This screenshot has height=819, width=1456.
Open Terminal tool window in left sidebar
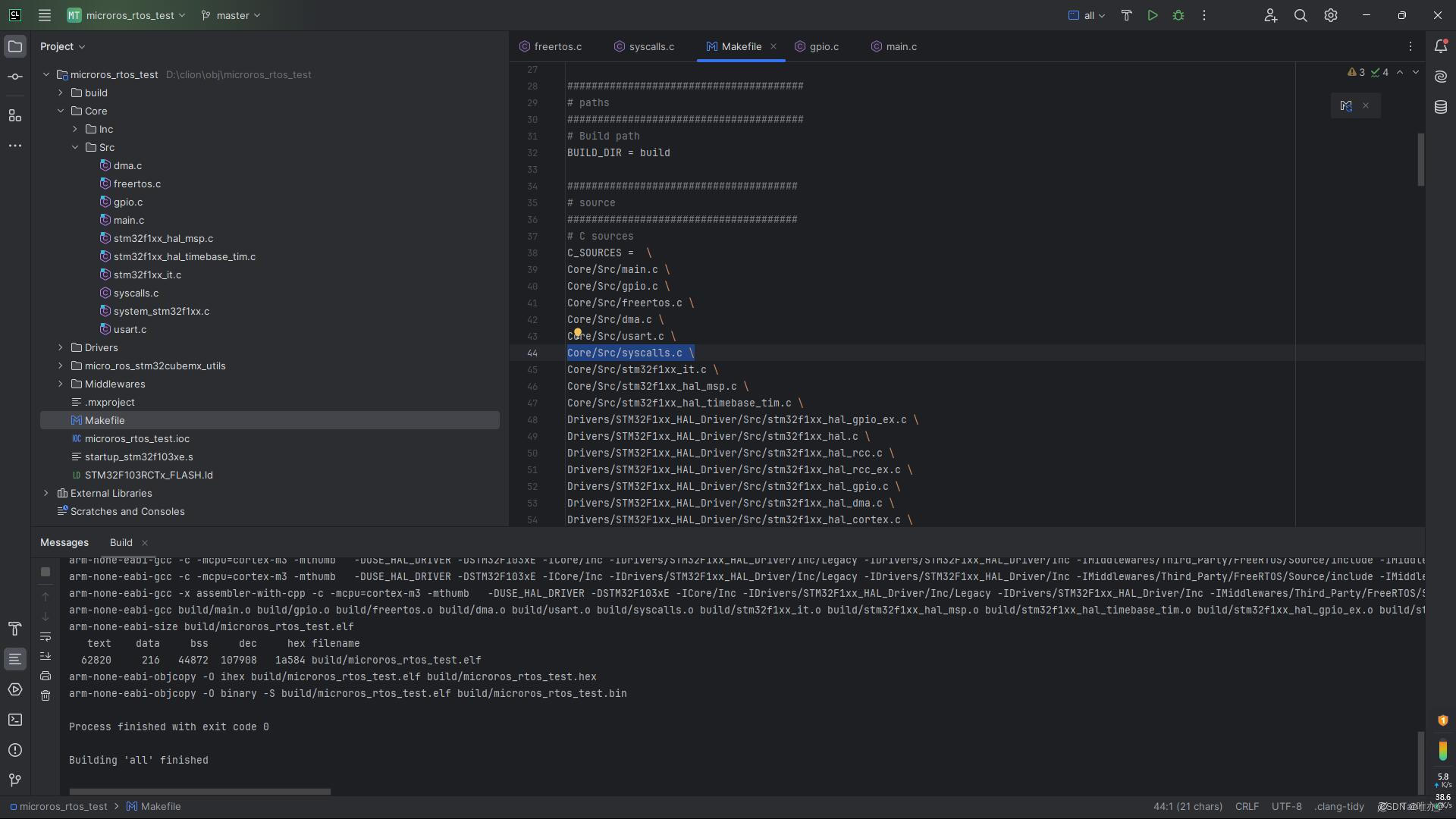(x=14, y=720)
